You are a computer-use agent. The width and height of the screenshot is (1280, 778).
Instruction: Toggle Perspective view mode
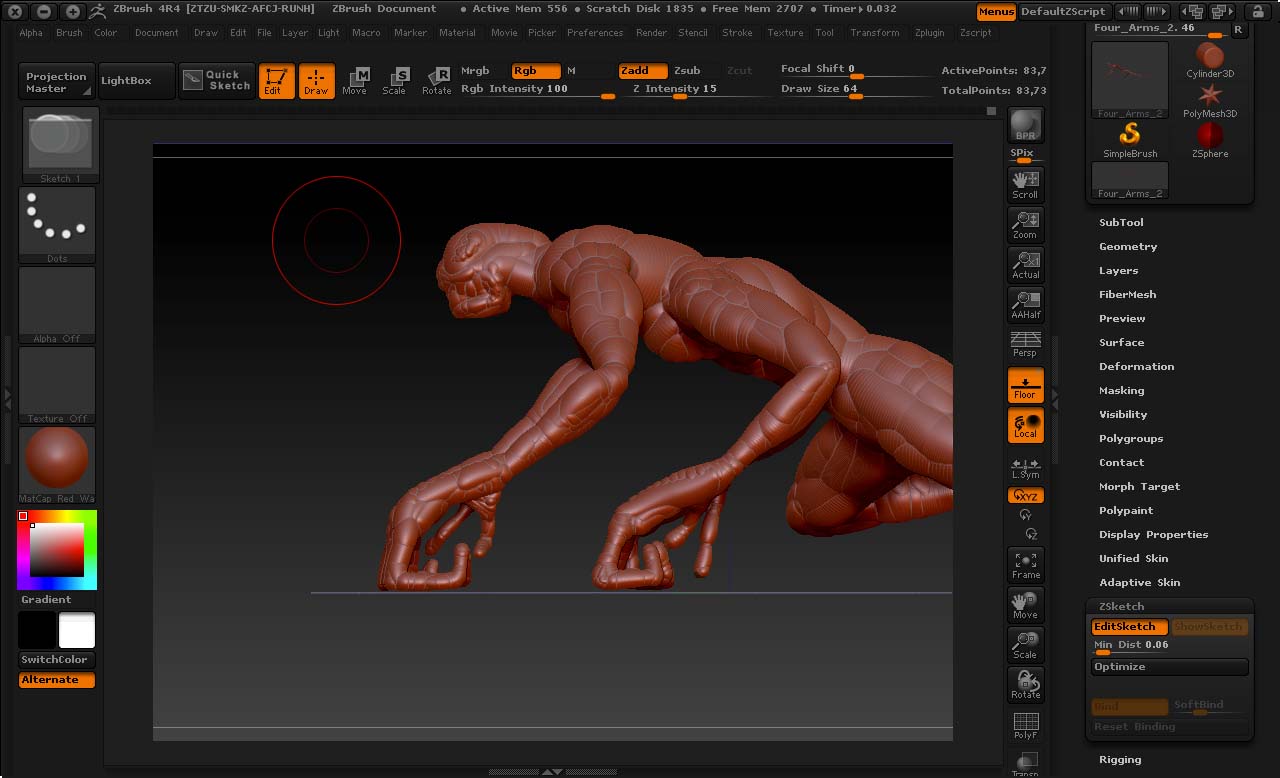(x=1025, y=344)
